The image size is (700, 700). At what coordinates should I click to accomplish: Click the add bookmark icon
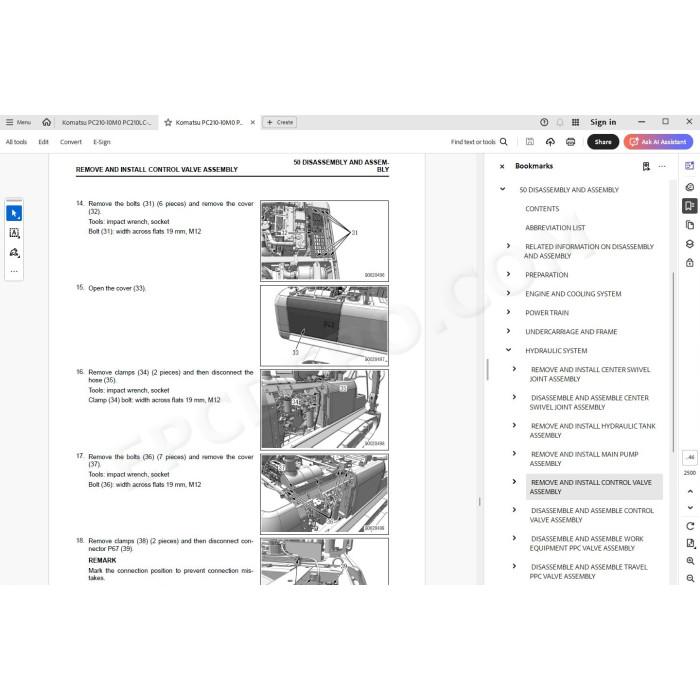646,167
